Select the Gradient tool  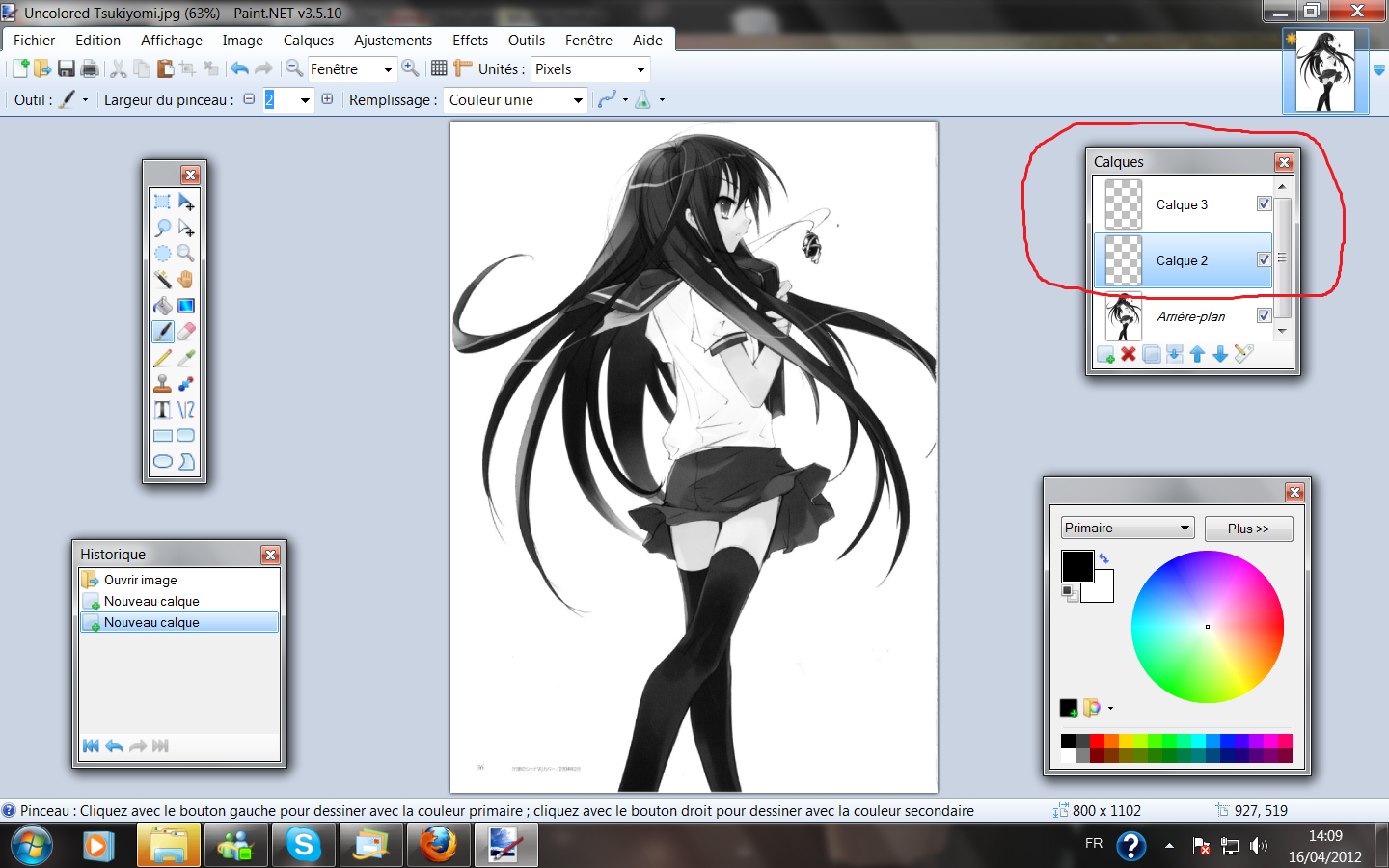click(186, 306)
